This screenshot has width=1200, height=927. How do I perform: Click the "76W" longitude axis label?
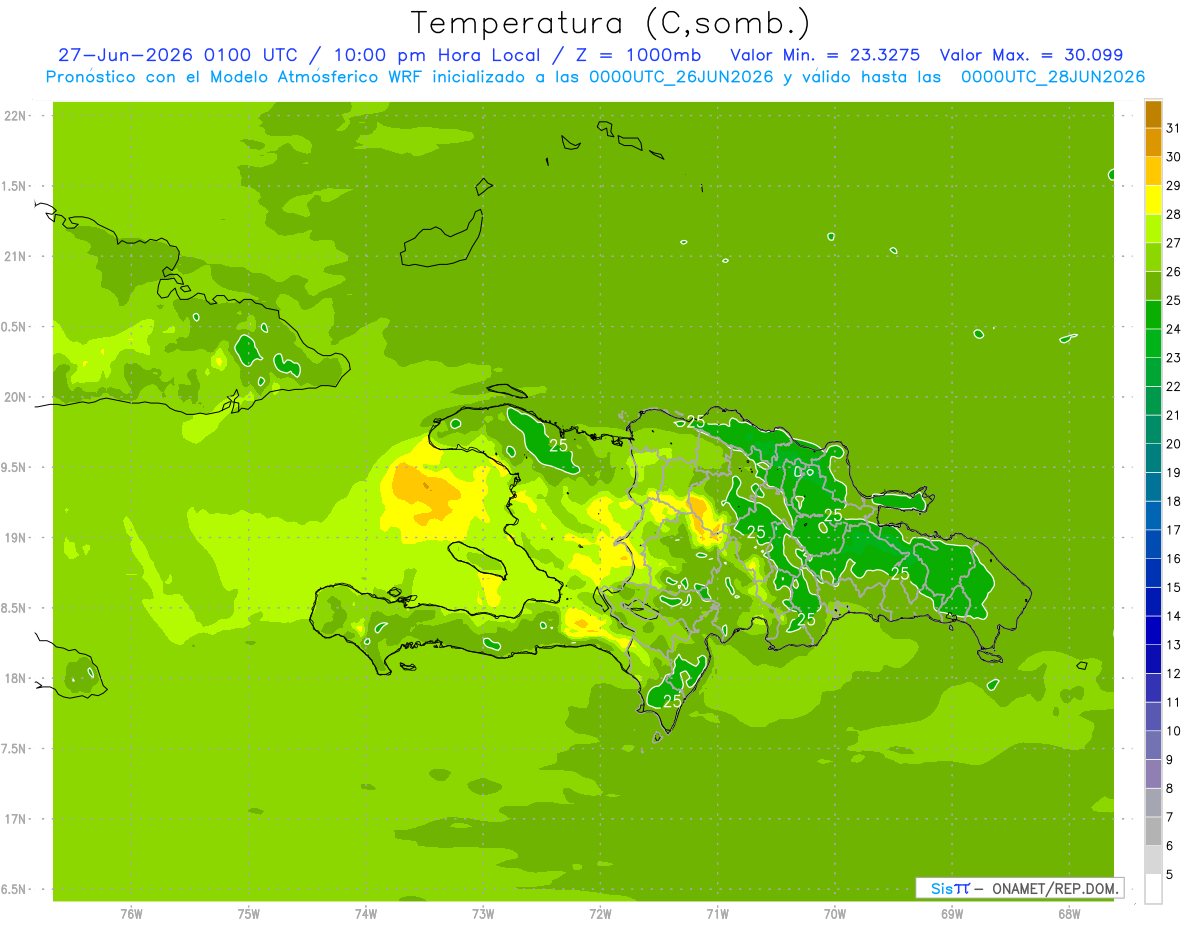pyautogui.click(x=131, y=914)
